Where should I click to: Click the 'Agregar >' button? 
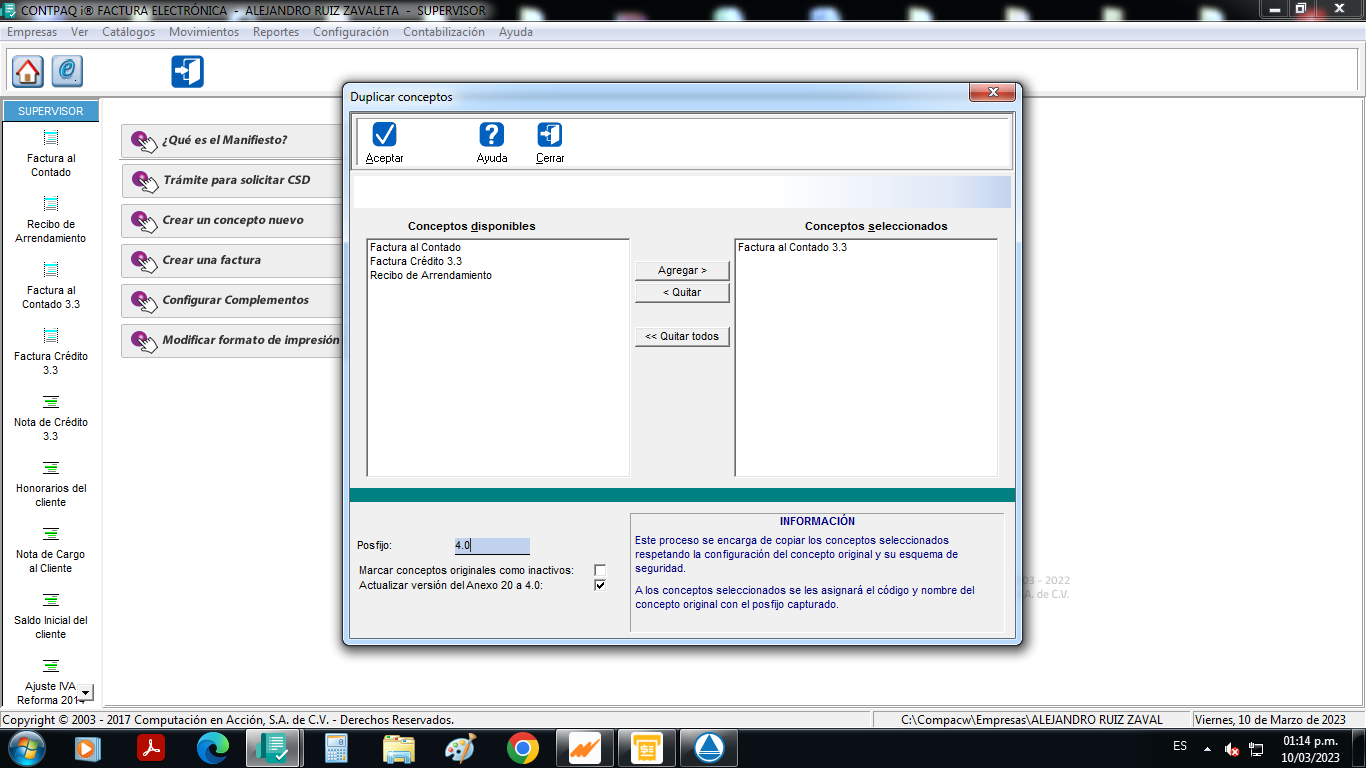pyautogui.click(x=682, y=271)
